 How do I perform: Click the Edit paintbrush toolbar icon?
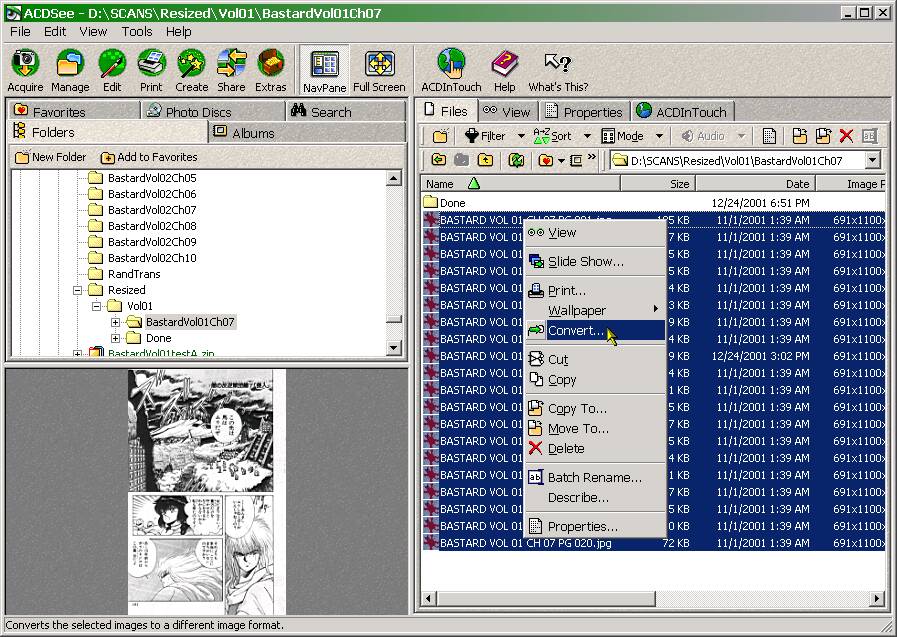click(112, 70)
